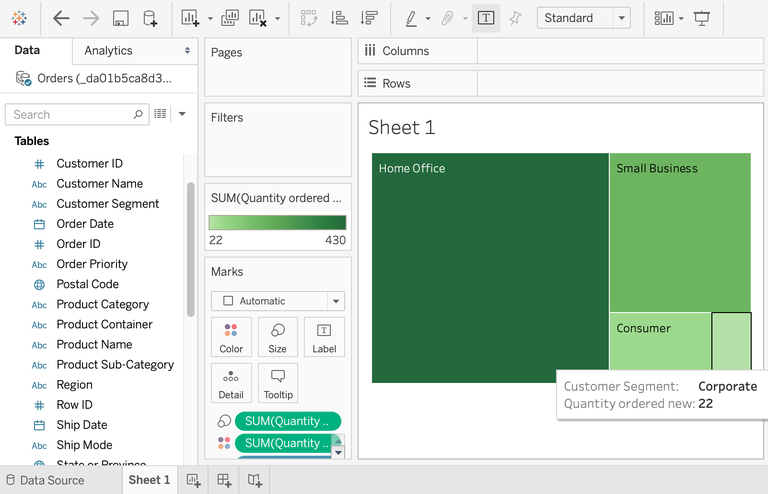The image size is (768, 494).
Task: Toggle Show Mark Labels button
Action: click(486, 19)
